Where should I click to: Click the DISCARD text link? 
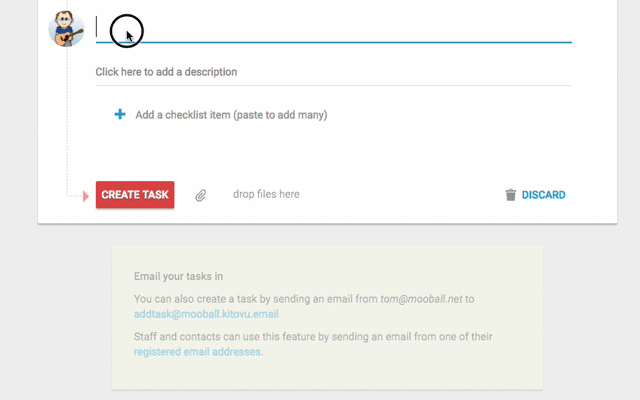pos(543,195)
